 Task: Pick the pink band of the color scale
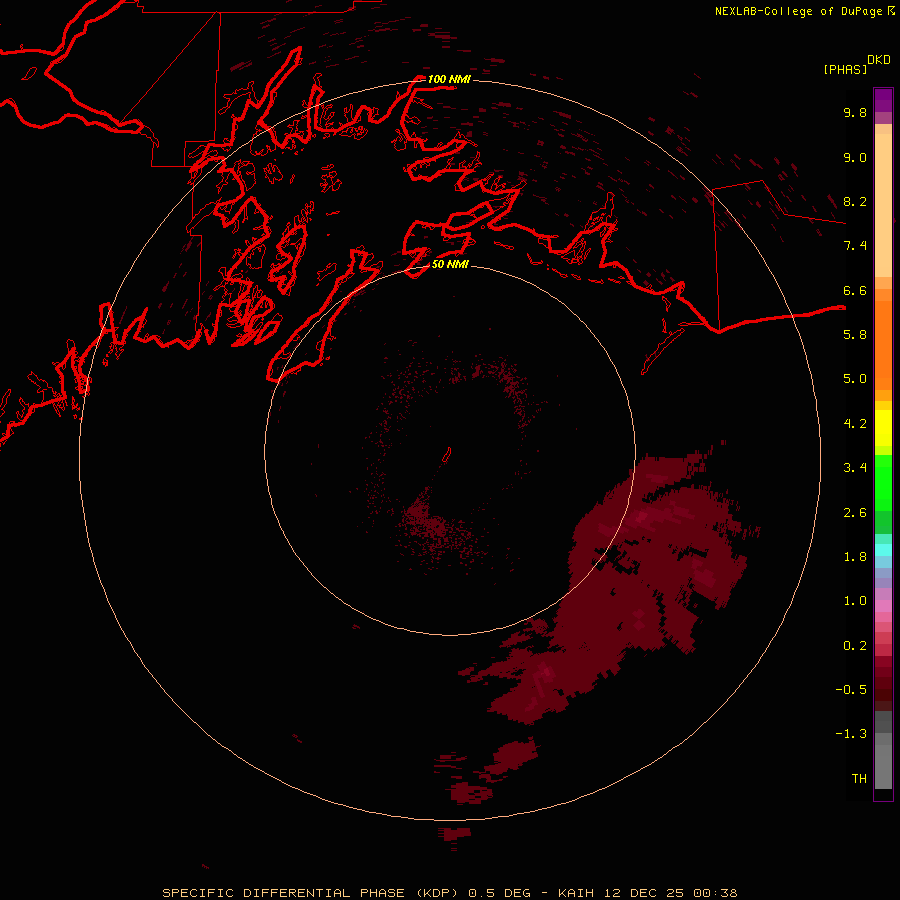[x=883, y=606]
